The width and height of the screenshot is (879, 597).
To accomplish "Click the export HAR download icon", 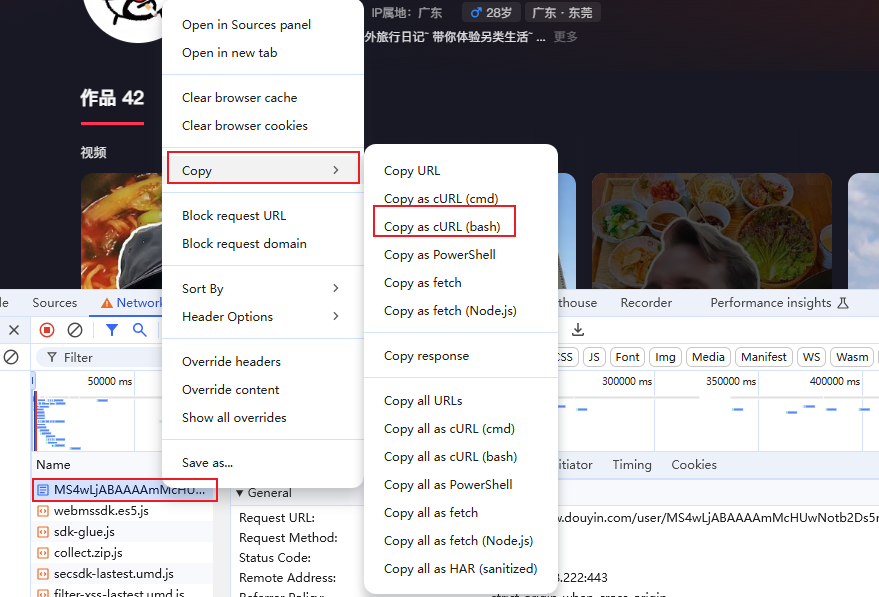I will (x=578, y=330).
